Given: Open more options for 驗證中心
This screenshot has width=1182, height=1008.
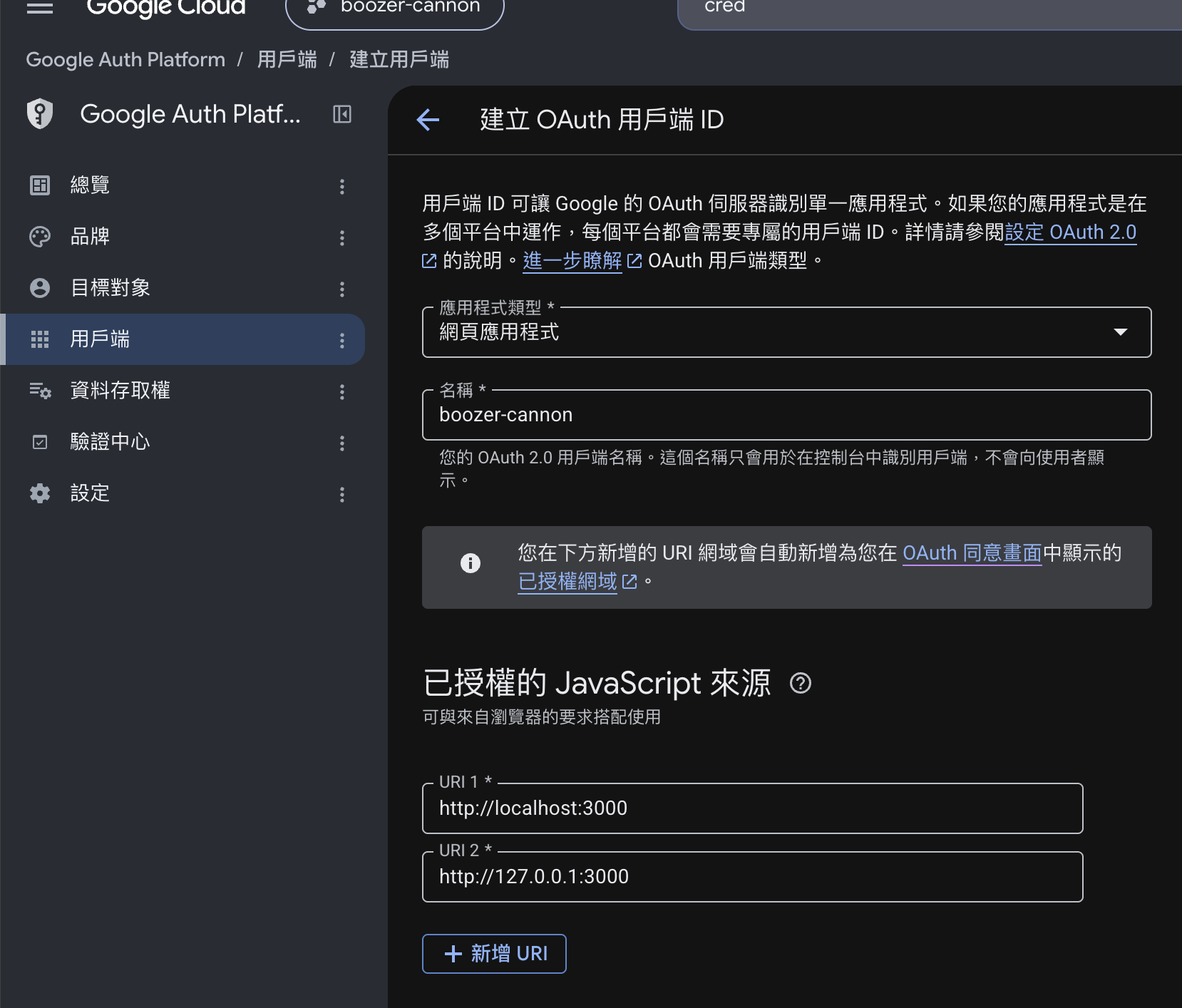Looking at the screenshot, I should click(342, 443).
